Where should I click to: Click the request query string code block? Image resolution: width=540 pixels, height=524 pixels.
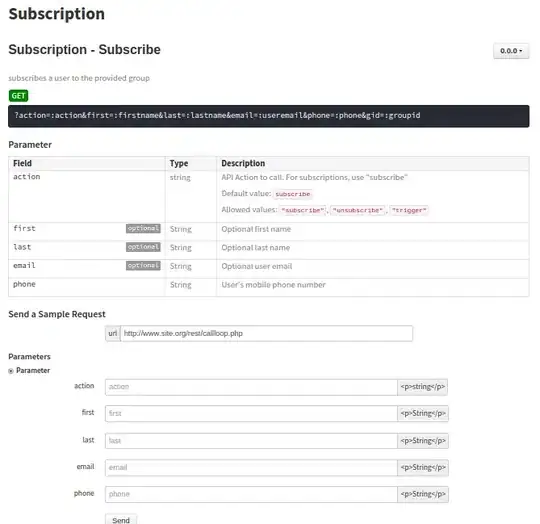[x=269, y=116]
